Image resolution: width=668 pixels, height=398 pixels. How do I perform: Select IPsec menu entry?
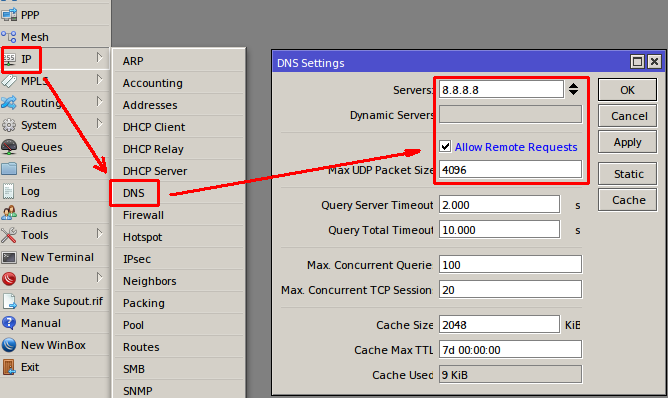[179, 259]
